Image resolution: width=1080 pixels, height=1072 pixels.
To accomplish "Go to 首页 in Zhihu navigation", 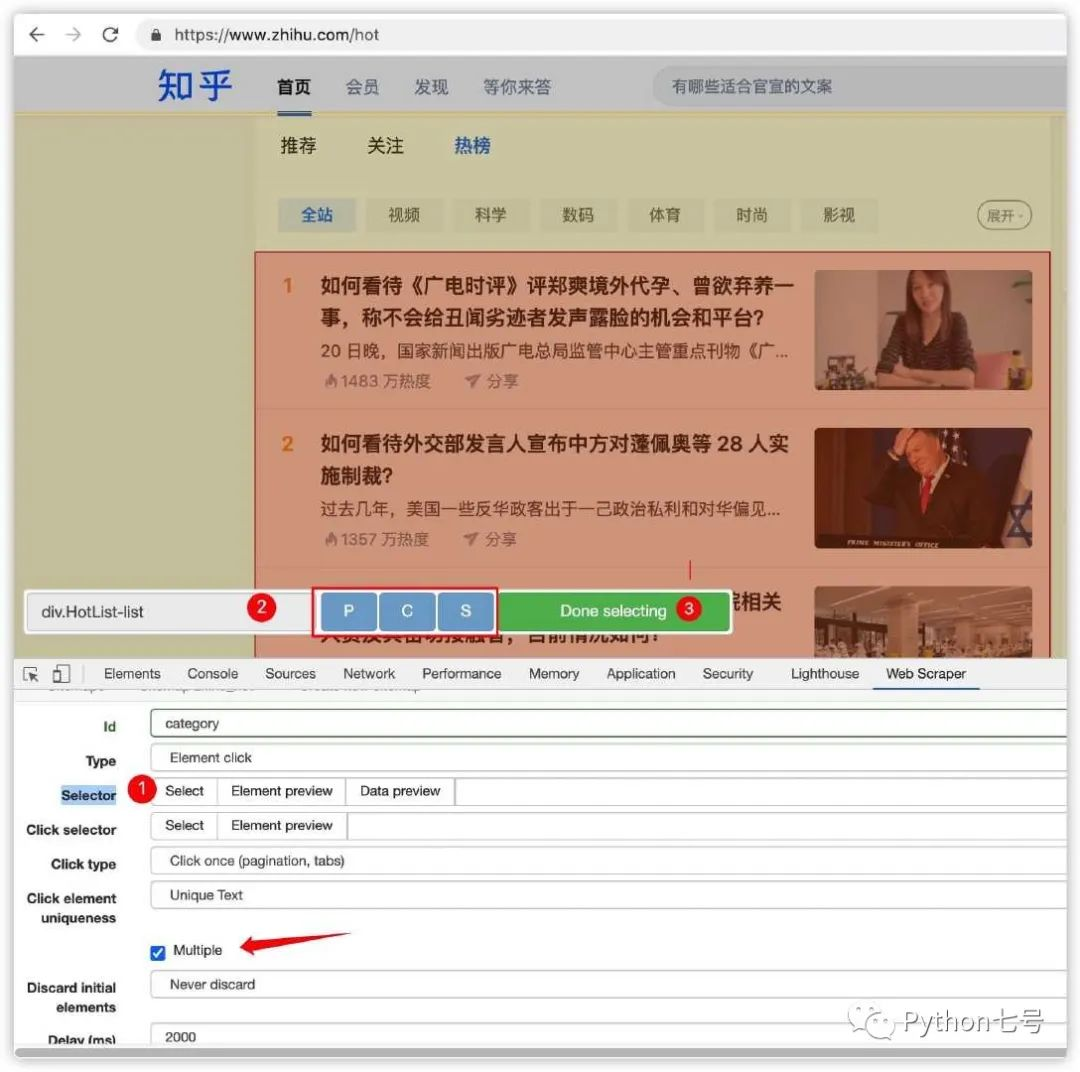I will coord(294,87).
